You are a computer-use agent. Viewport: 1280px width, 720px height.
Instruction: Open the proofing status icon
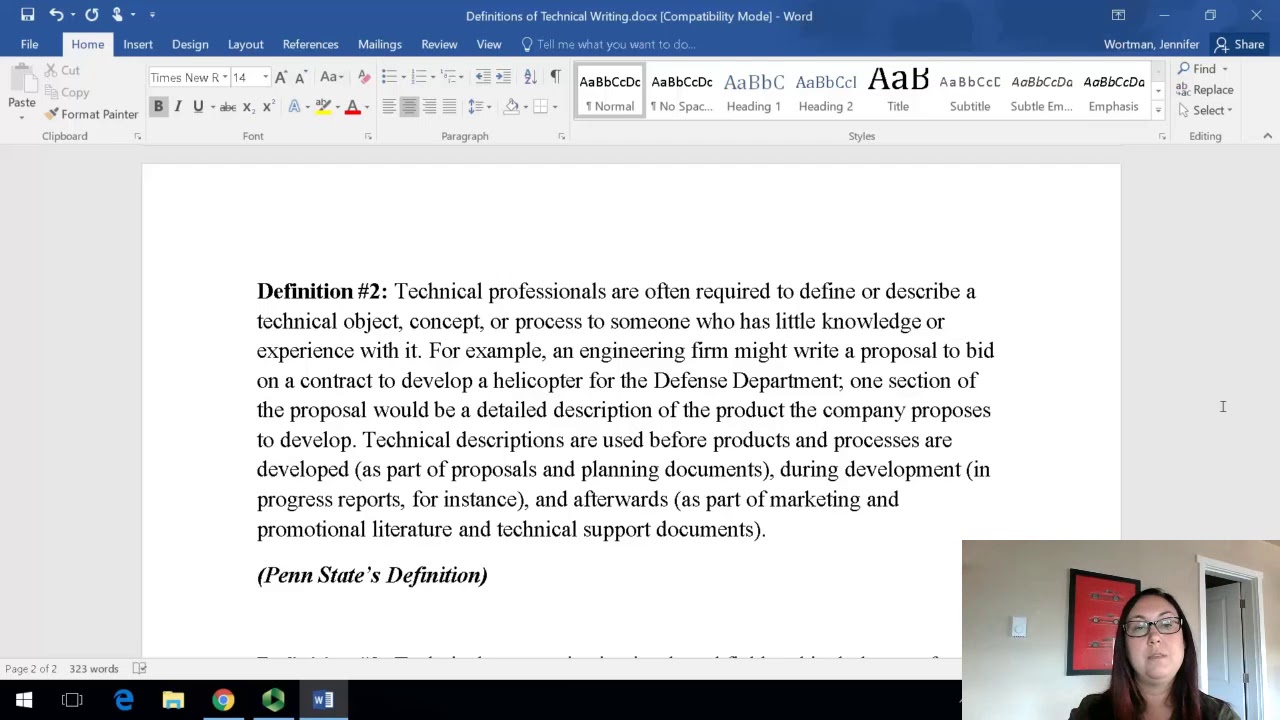point(140,669)
